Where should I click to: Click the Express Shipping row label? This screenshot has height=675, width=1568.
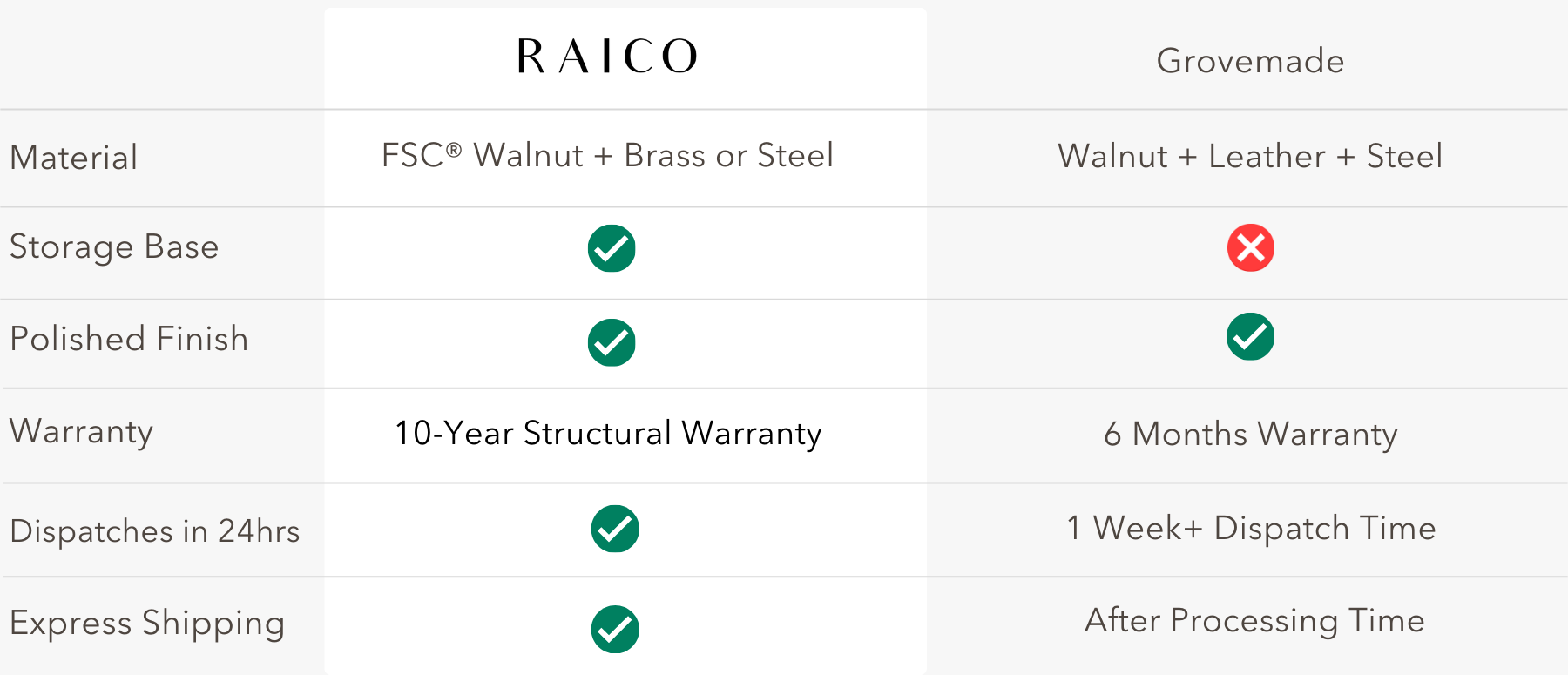click(x=147, y=624)
